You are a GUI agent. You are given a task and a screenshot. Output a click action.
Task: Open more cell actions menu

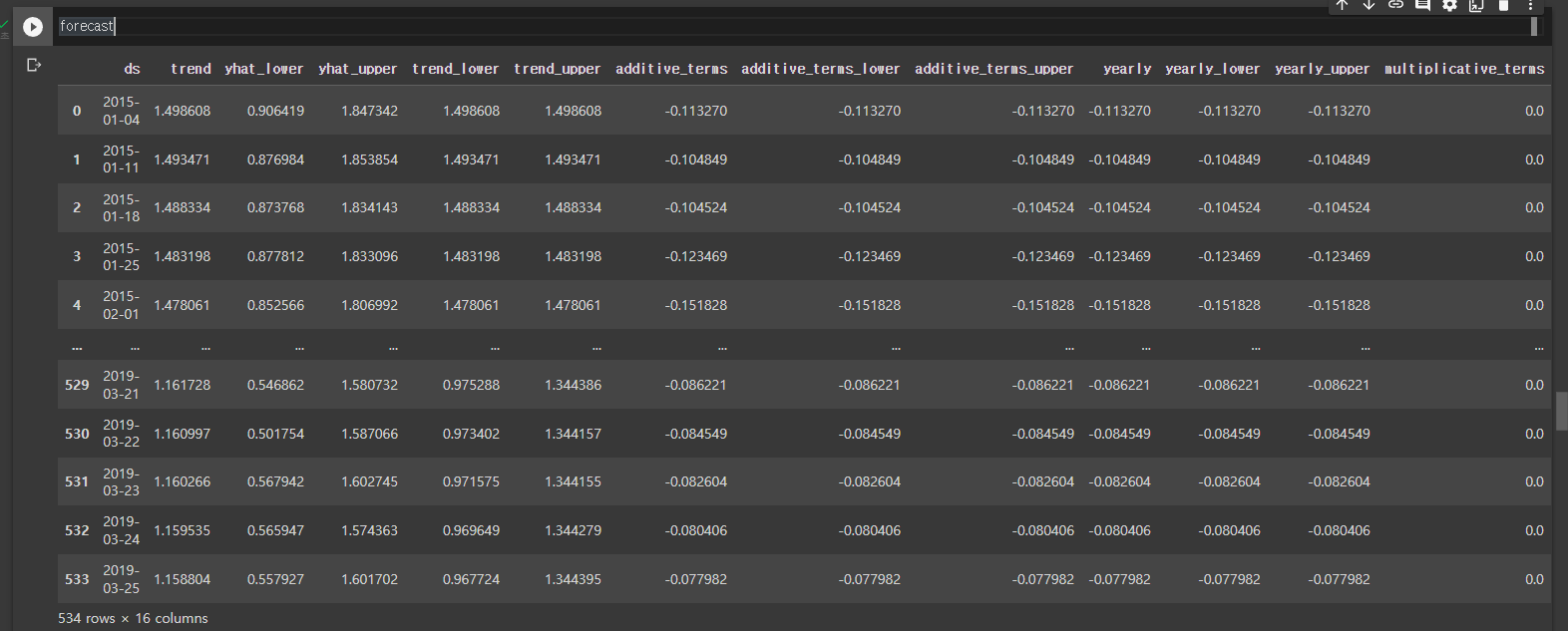(1531, 5)
